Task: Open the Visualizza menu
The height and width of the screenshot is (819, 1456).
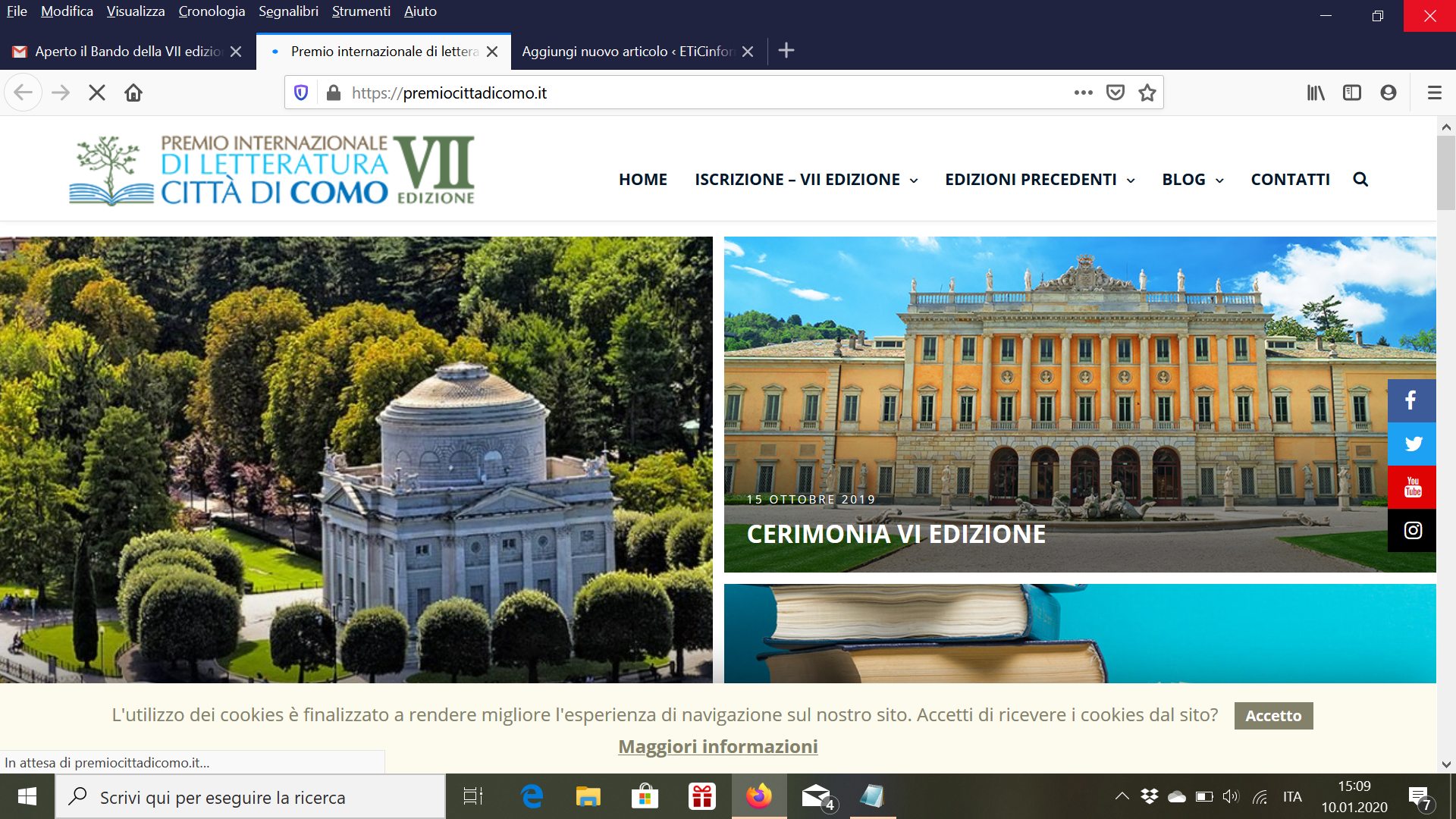Action: click(x=136, y=11)
